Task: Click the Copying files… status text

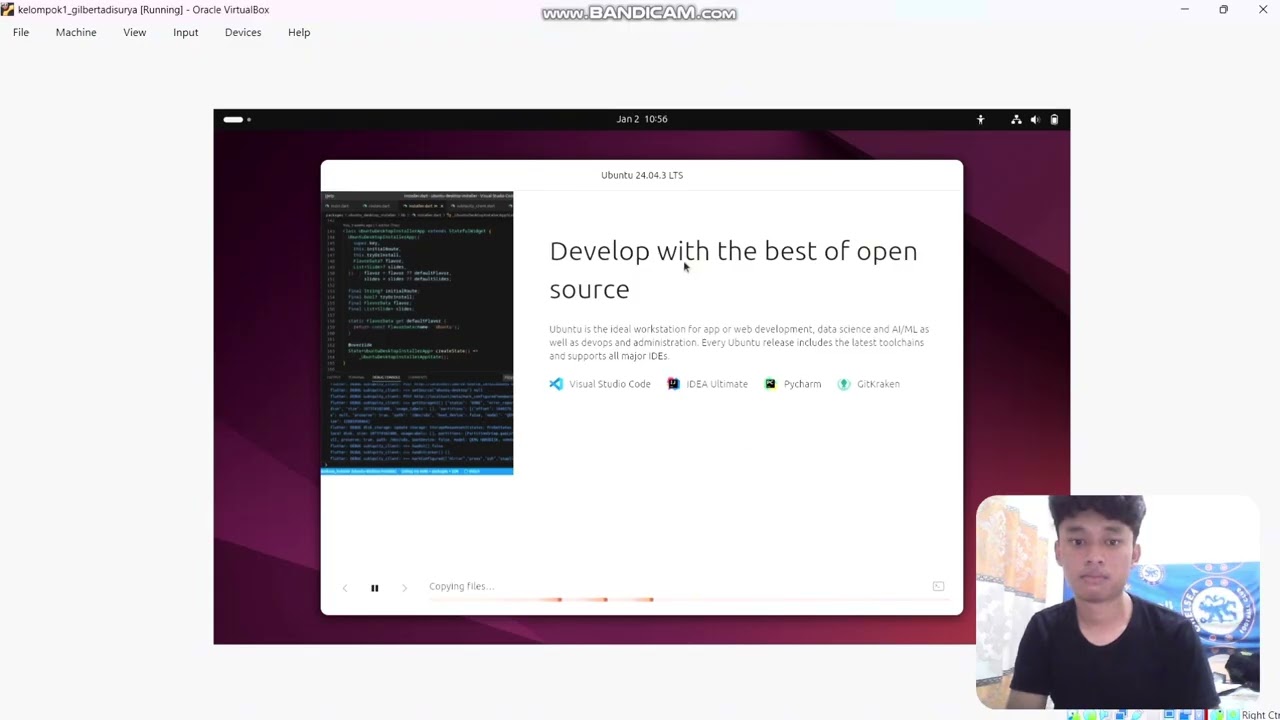Action: [461, 586]
